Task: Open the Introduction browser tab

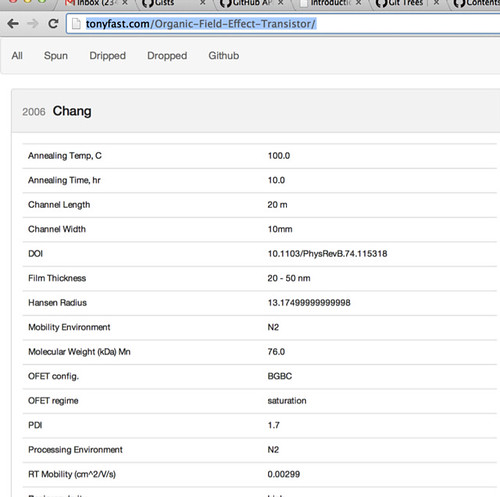Action: pos(330,3)
